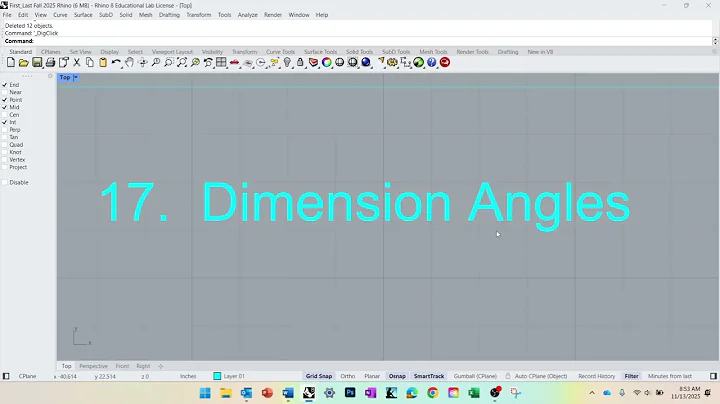The height and width of the screenshot is (404, 720).
Task: Enable the Cen osnap checkbox
Action: (x=5, y=115)
